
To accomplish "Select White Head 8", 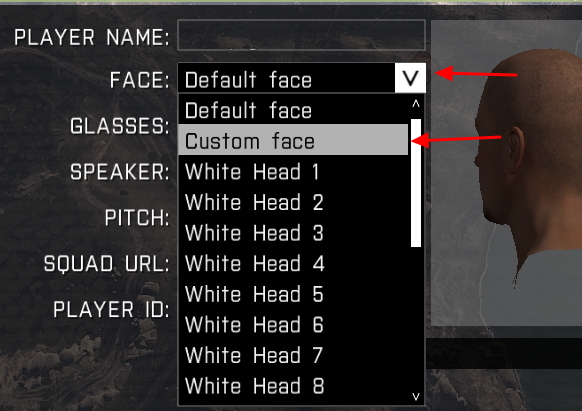I will 293,385.
